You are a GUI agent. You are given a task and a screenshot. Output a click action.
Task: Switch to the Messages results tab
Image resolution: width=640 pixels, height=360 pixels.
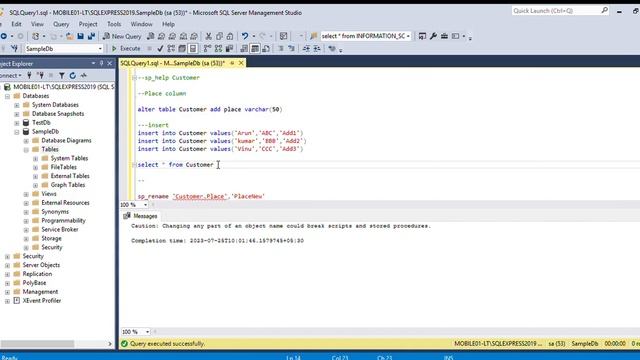click(140, 216)
